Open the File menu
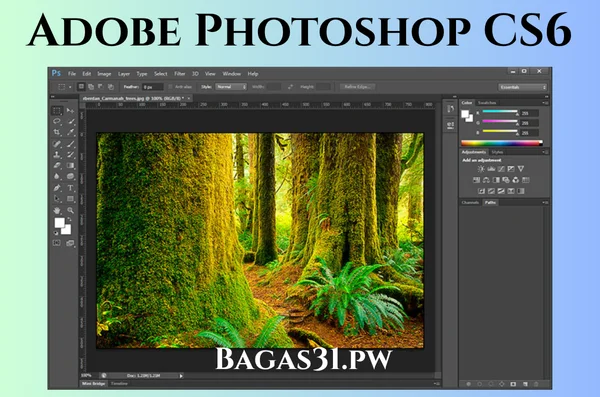 (72, 74)
